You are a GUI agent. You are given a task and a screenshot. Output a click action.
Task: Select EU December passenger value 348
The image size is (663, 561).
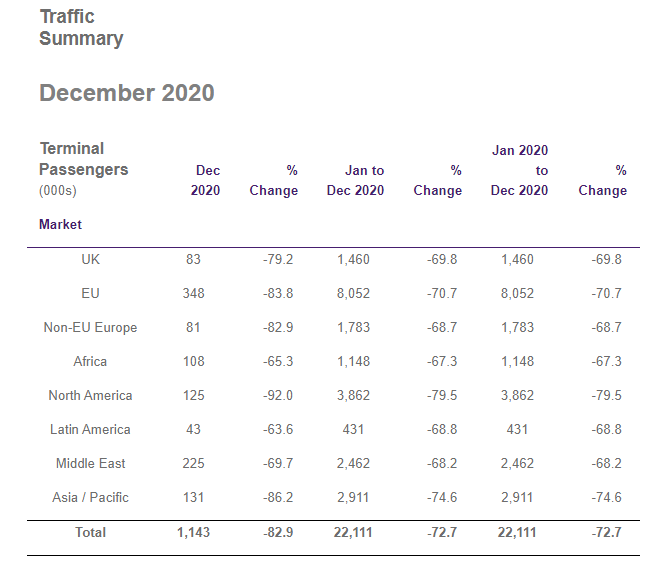[193, 293]
